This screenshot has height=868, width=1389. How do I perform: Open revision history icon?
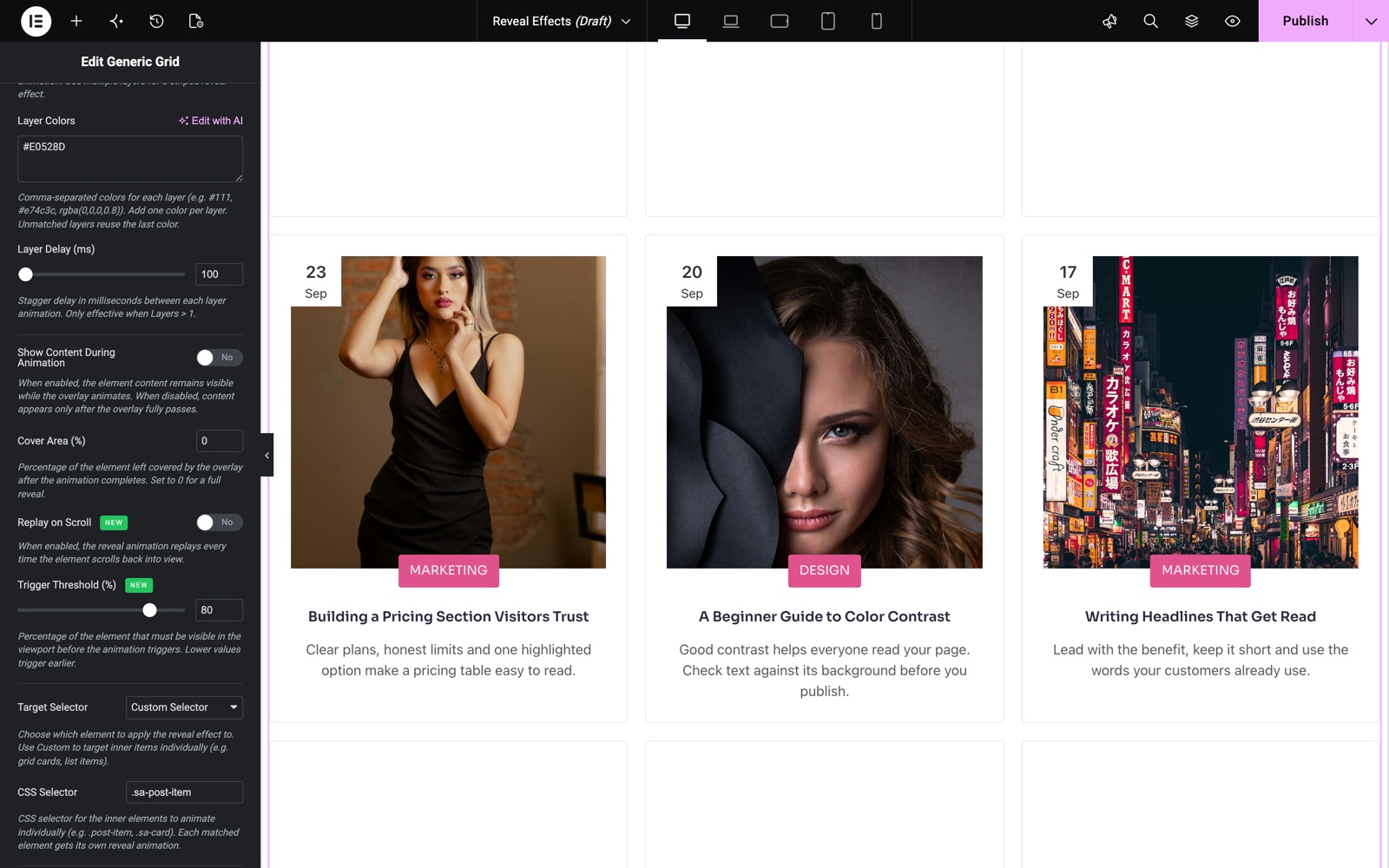tap(156, 21)
